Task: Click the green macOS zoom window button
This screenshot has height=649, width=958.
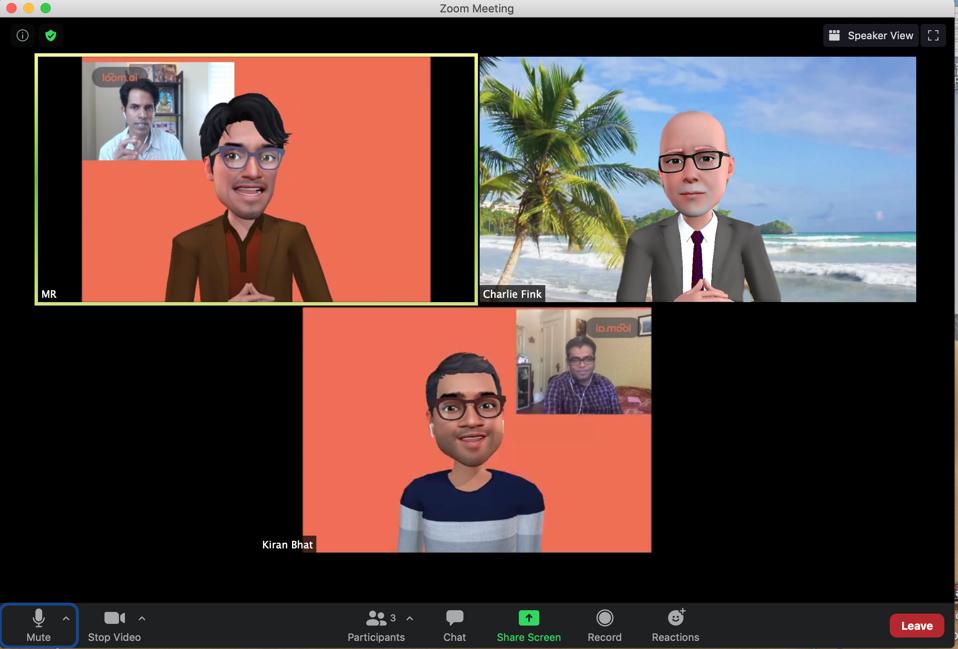Action: [x=45, y=8]
